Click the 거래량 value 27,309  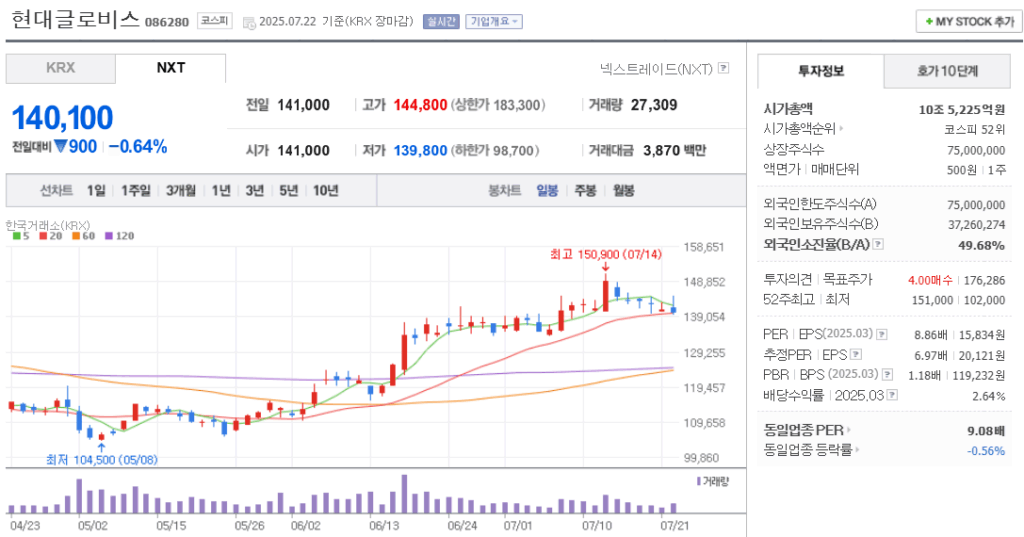(x=654, y=105)
